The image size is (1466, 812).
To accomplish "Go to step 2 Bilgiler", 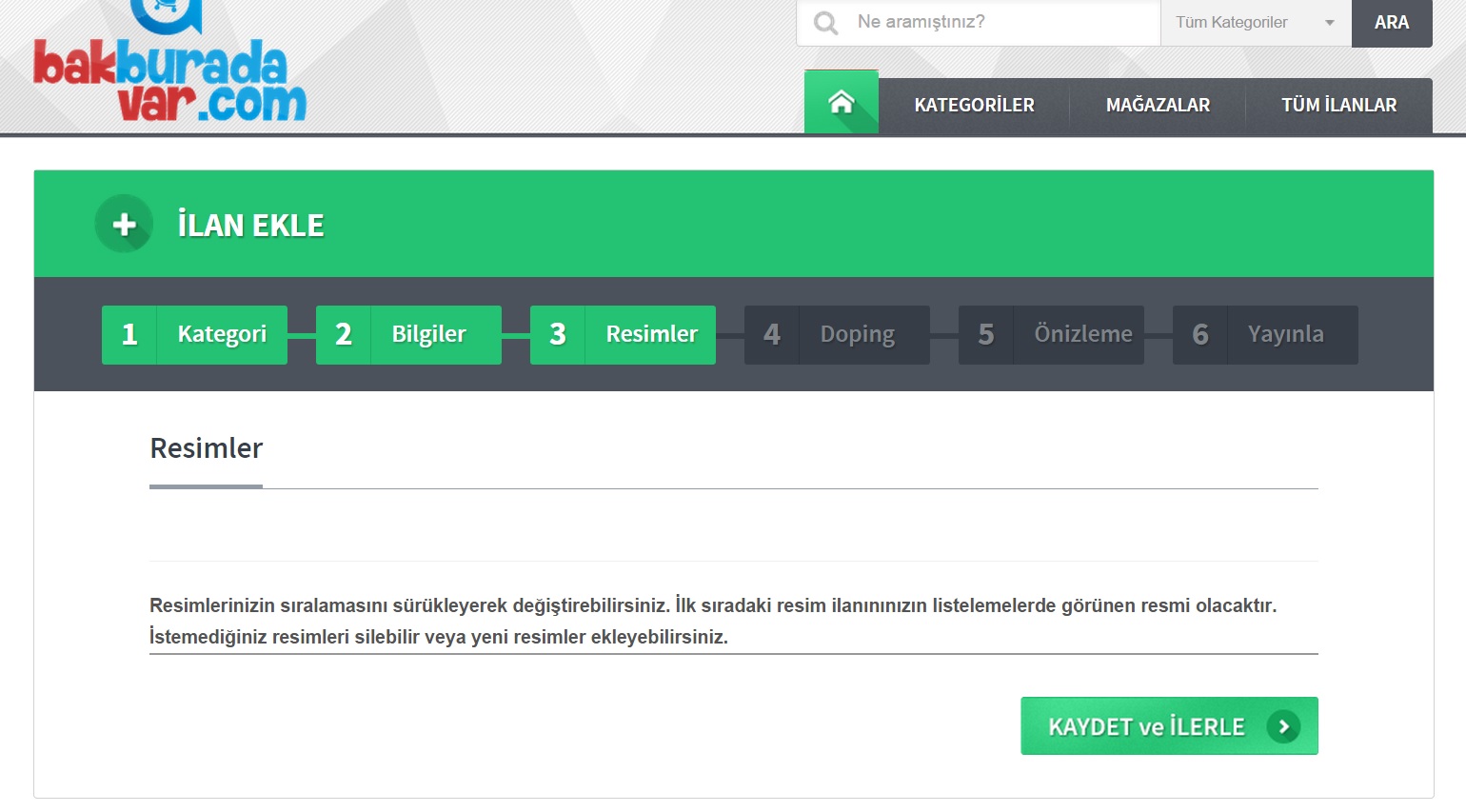I will click(408, 334).
